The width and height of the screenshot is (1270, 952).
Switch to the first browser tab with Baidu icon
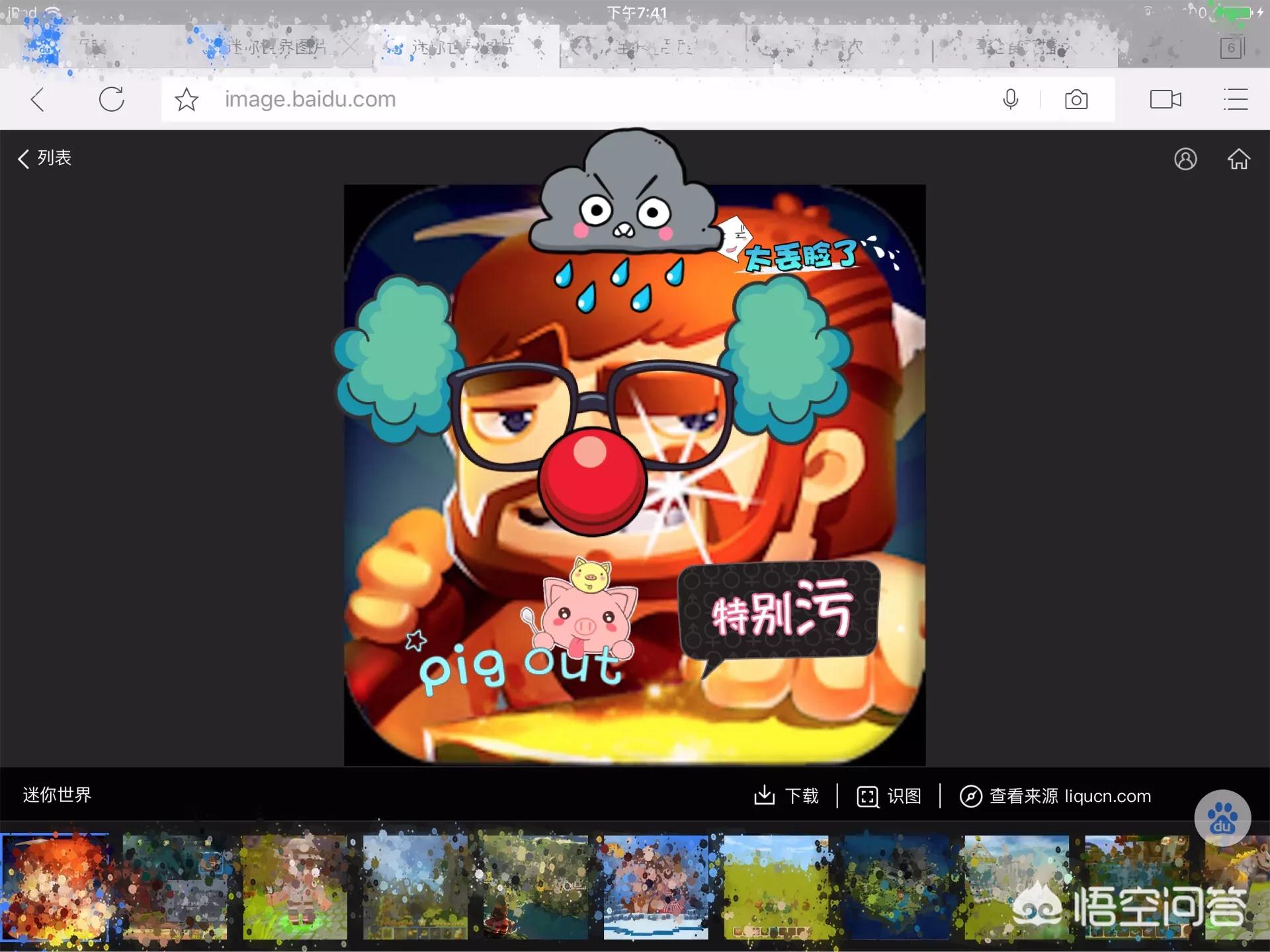point(93,47)
